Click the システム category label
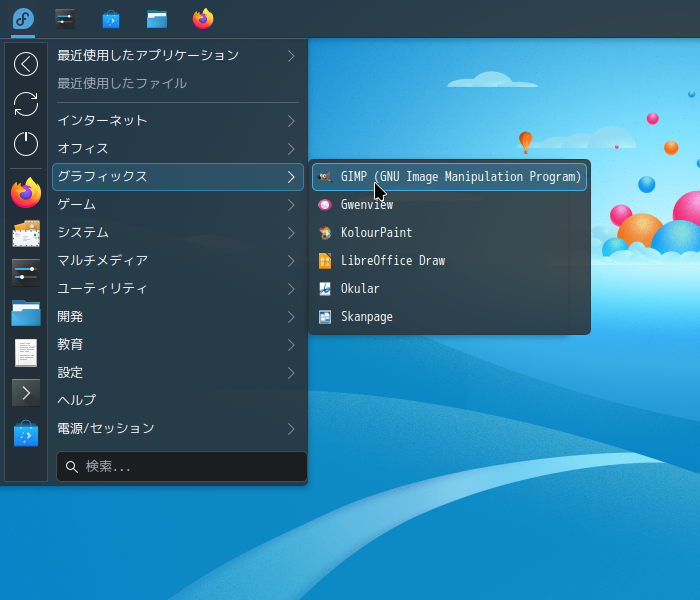The height and width of the screenshot is (600, 700). 83,233
